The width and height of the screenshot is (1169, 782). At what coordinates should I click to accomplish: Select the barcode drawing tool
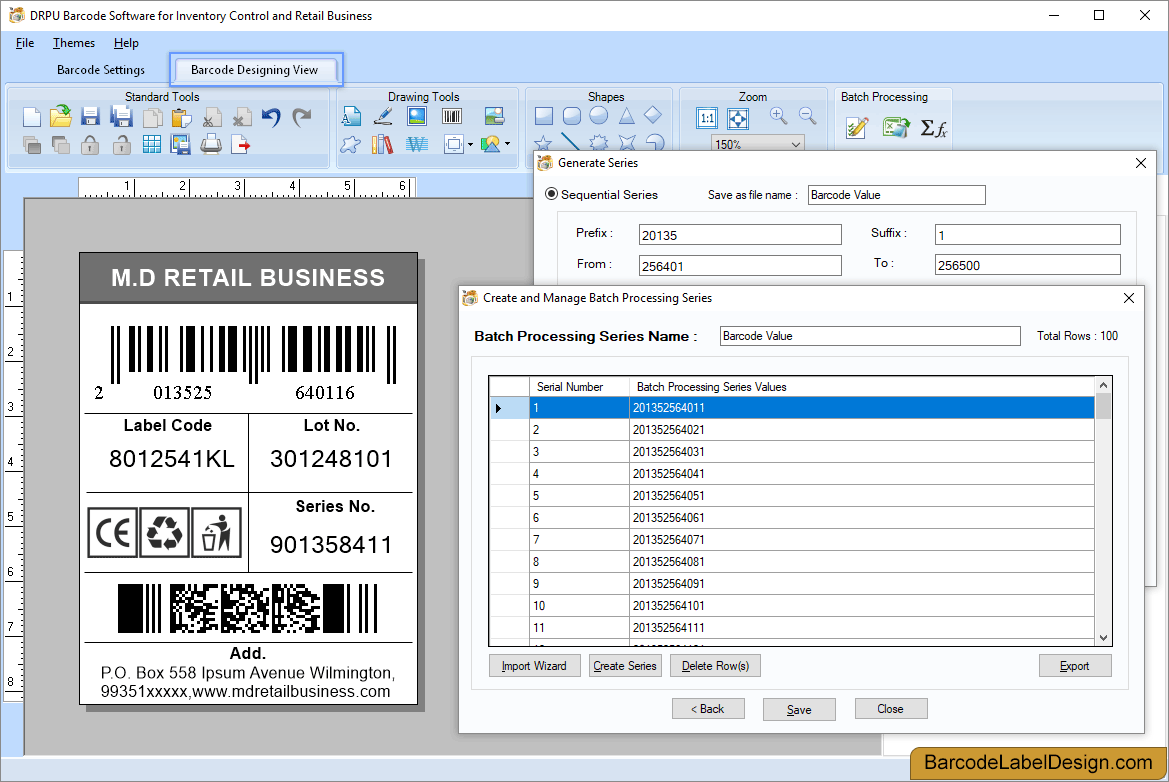pyautogui.click(x=451, y=115)
